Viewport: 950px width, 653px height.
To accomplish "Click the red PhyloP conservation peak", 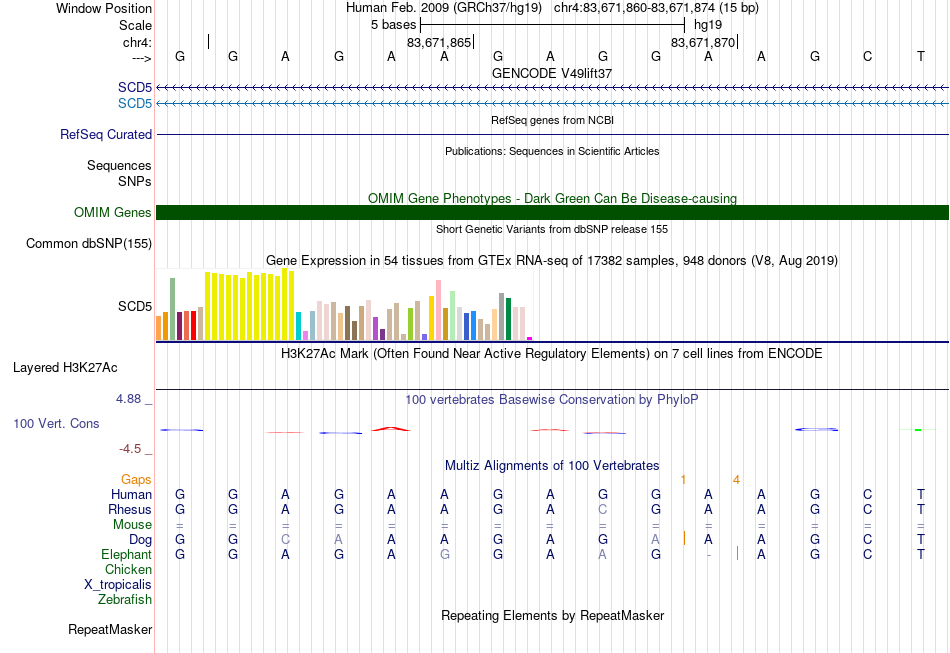I will (x=391, y=429).
